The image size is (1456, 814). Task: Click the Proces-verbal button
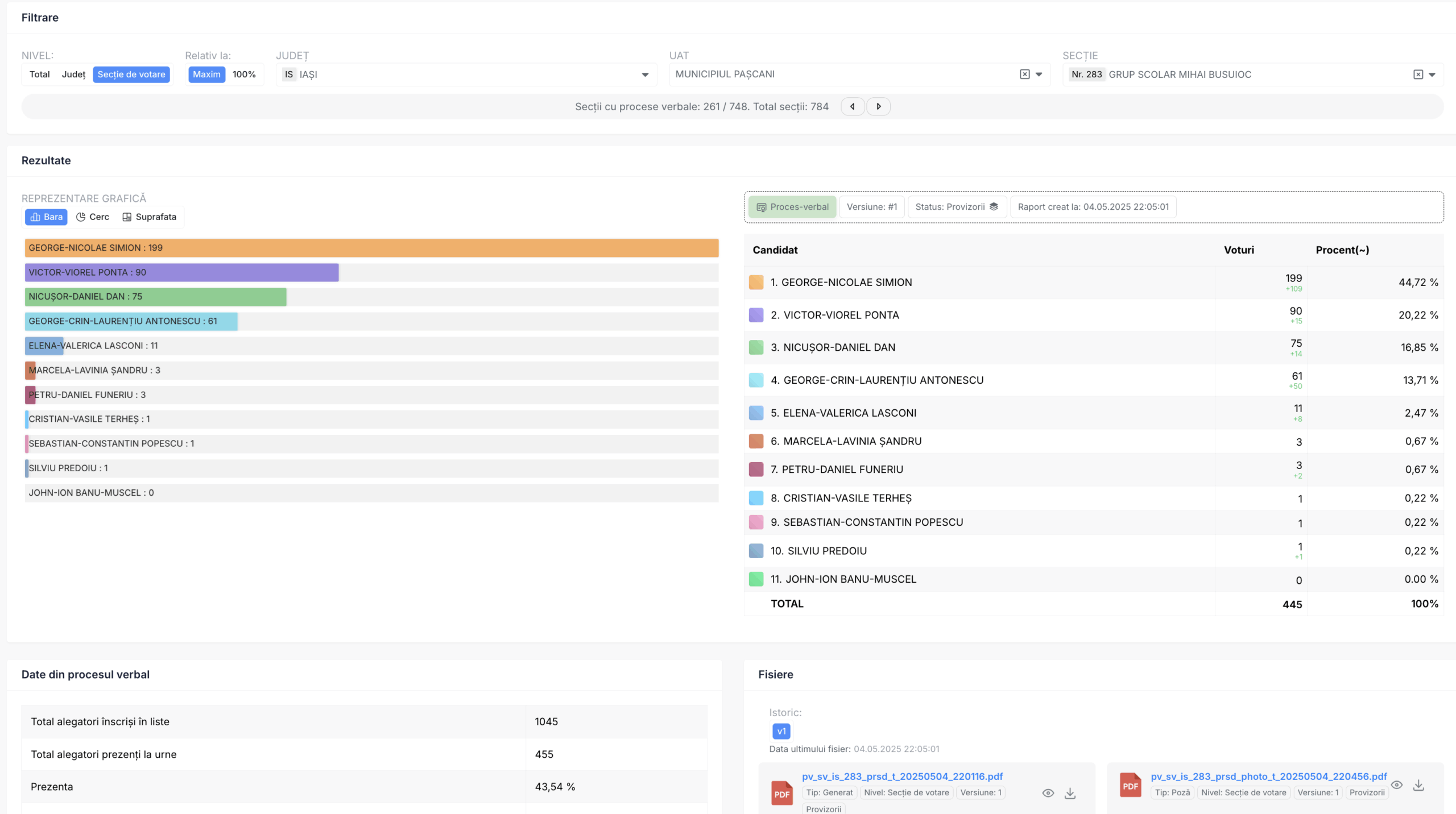click(x=792, y=207)
